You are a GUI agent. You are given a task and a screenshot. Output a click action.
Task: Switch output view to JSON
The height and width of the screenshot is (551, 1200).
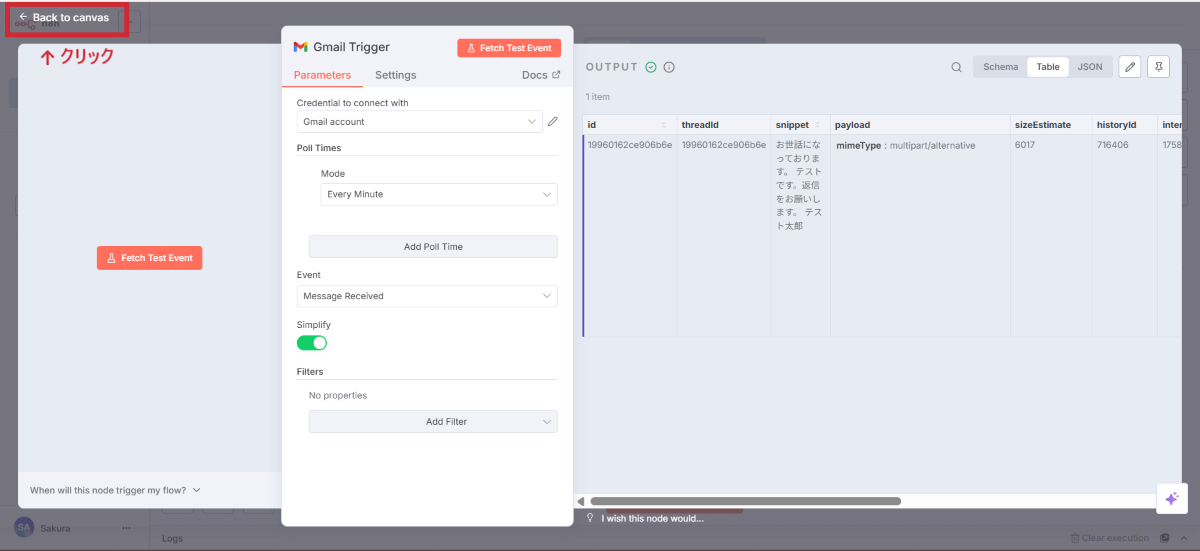click(x=1089, y=67)
